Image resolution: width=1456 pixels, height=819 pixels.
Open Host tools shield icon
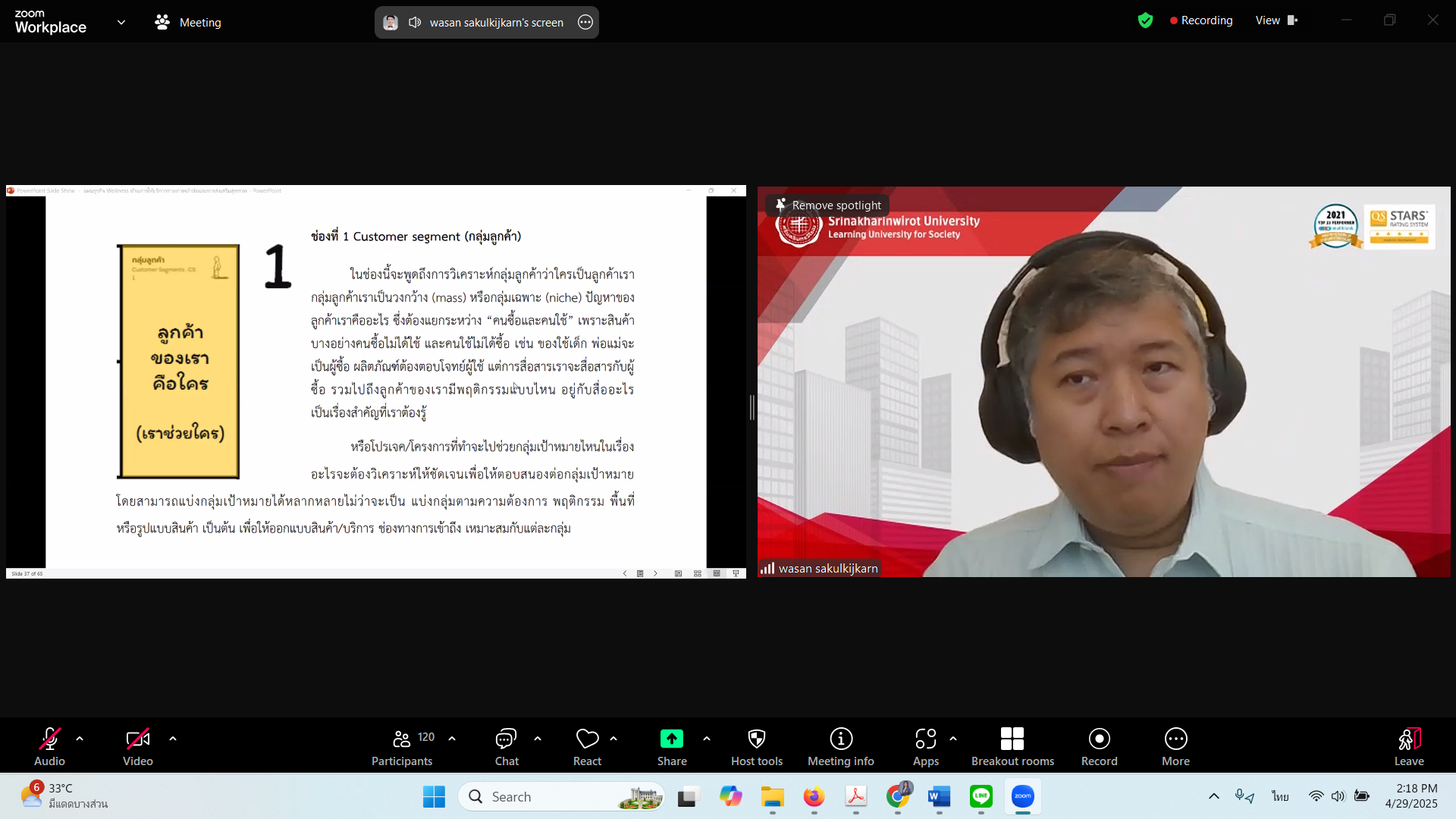click(756, 739)
